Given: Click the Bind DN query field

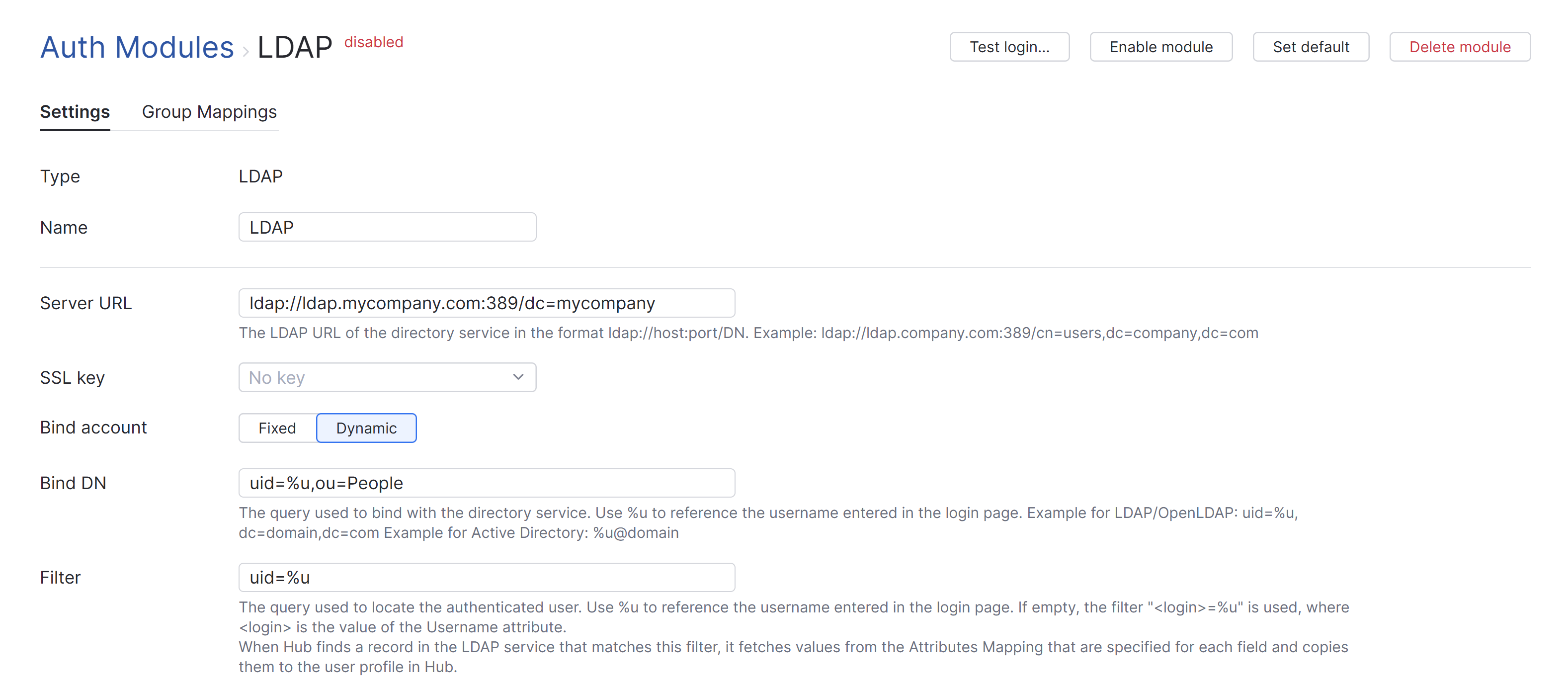Looking at the screenshot, I should click(487, 482).
